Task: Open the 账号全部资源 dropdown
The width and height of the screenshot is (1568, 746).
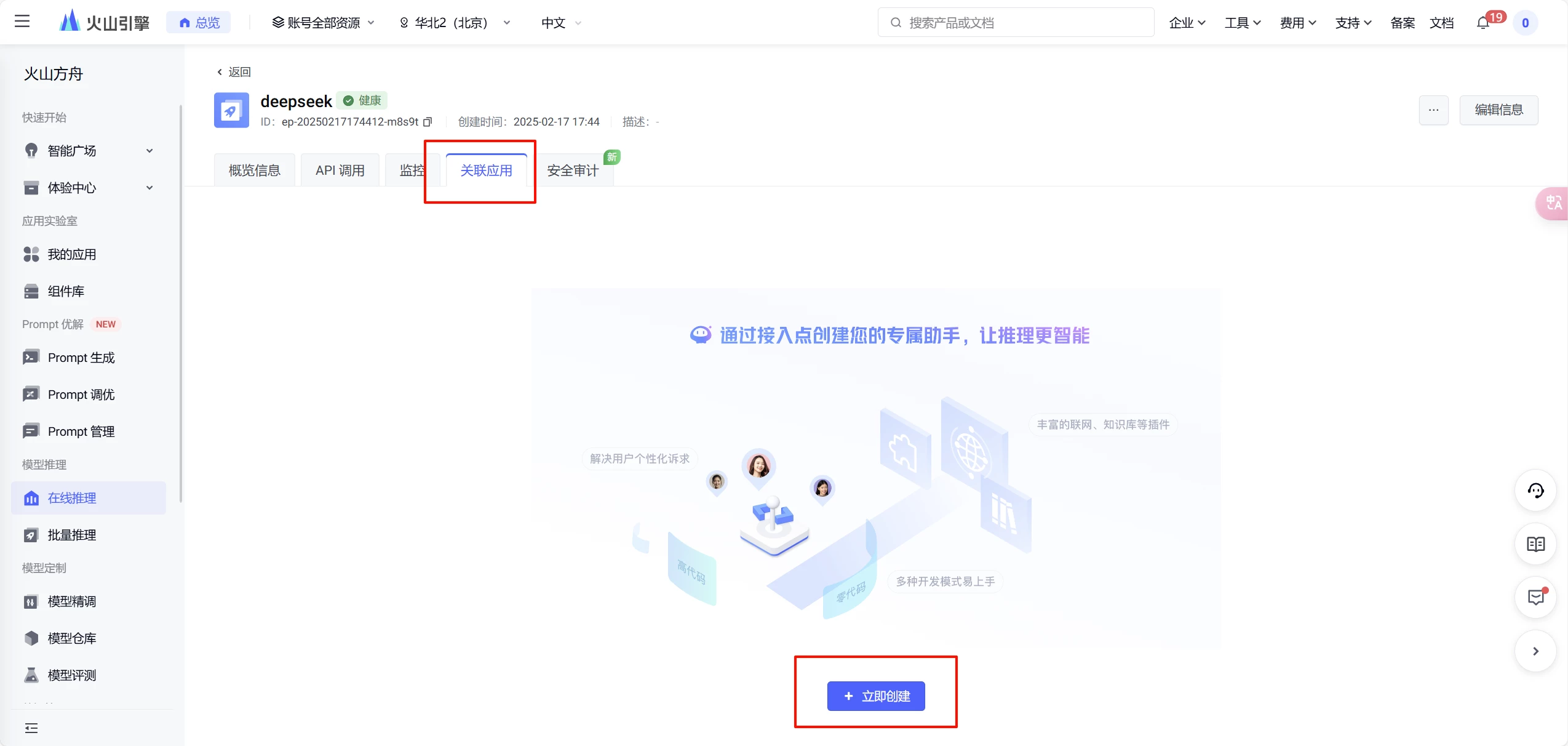Action: pos(323,23)
